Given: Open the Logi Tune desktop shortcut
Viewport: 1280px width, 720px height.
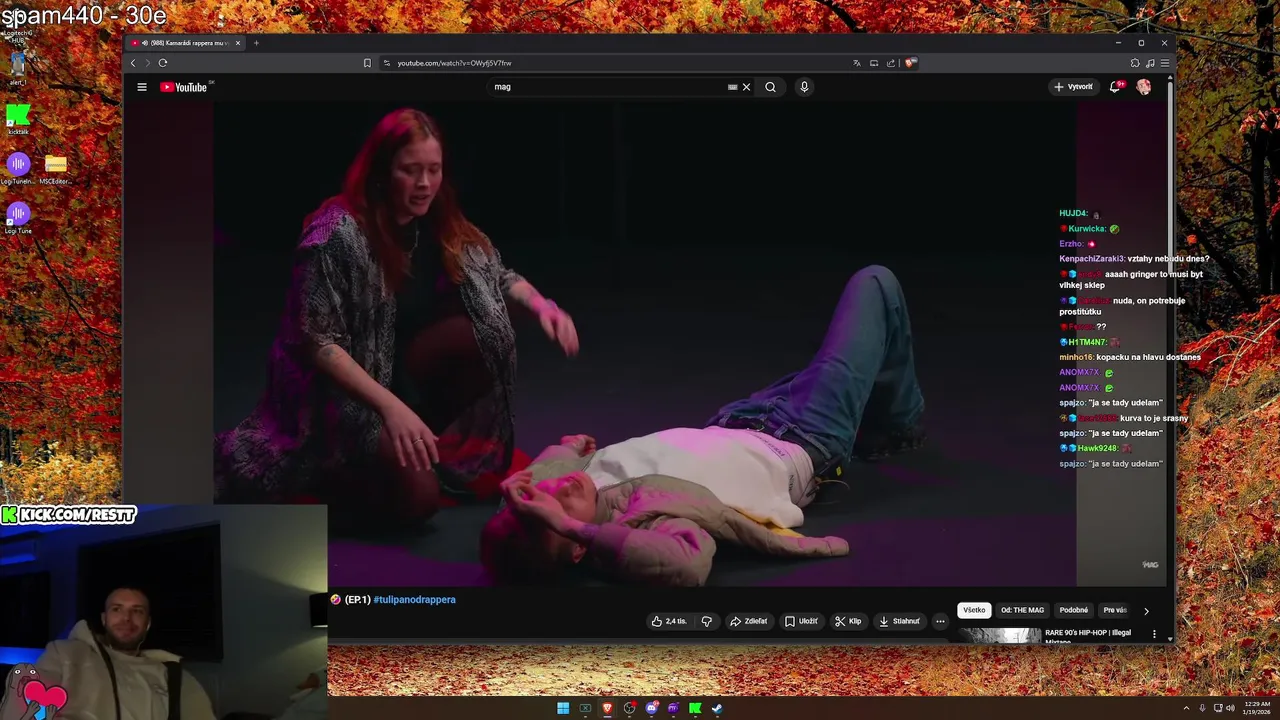Looking at the screenshot, I should coord(18,219).
